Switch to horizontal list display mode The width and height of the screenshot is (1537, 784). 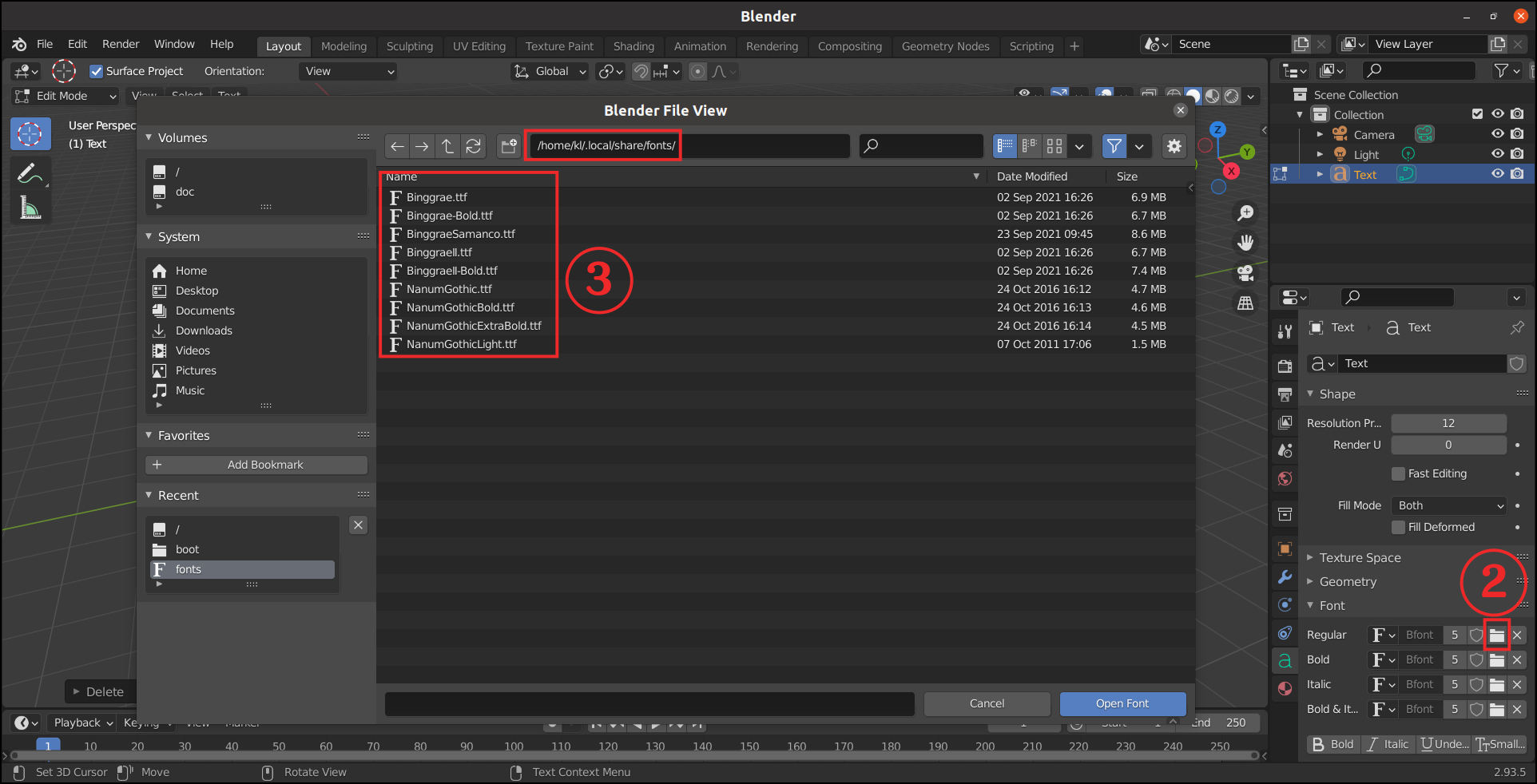coord(1030,146)
